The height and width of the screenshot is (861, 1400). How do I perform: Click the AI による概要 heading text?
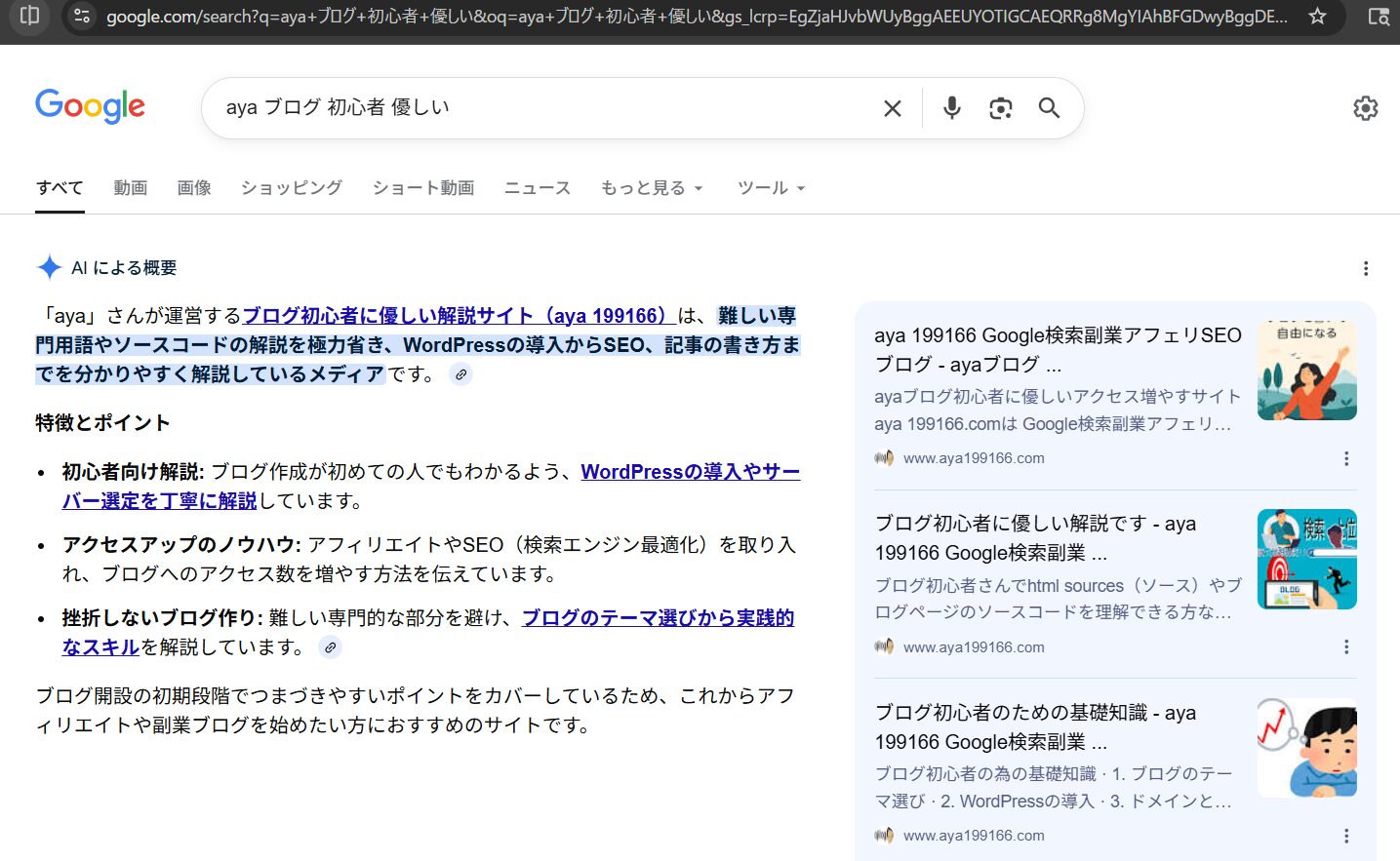124,268
